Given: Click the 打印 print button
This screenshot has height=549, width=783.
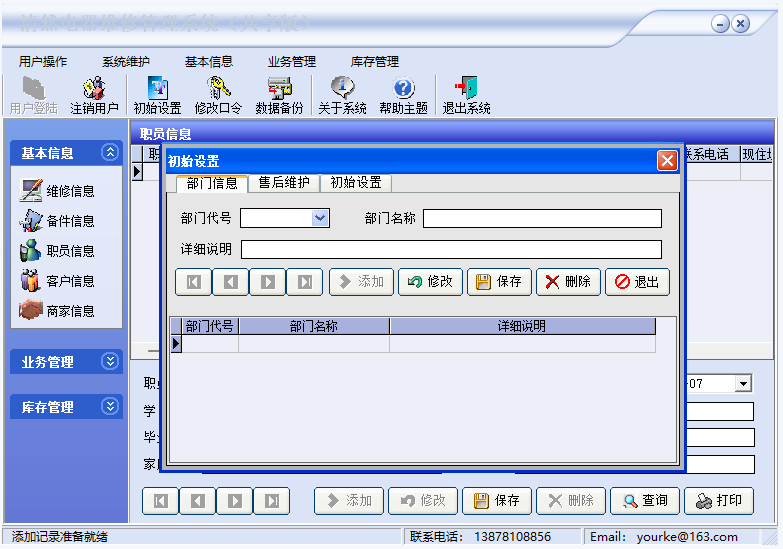Looking at the screenshot, I should 719,501.
